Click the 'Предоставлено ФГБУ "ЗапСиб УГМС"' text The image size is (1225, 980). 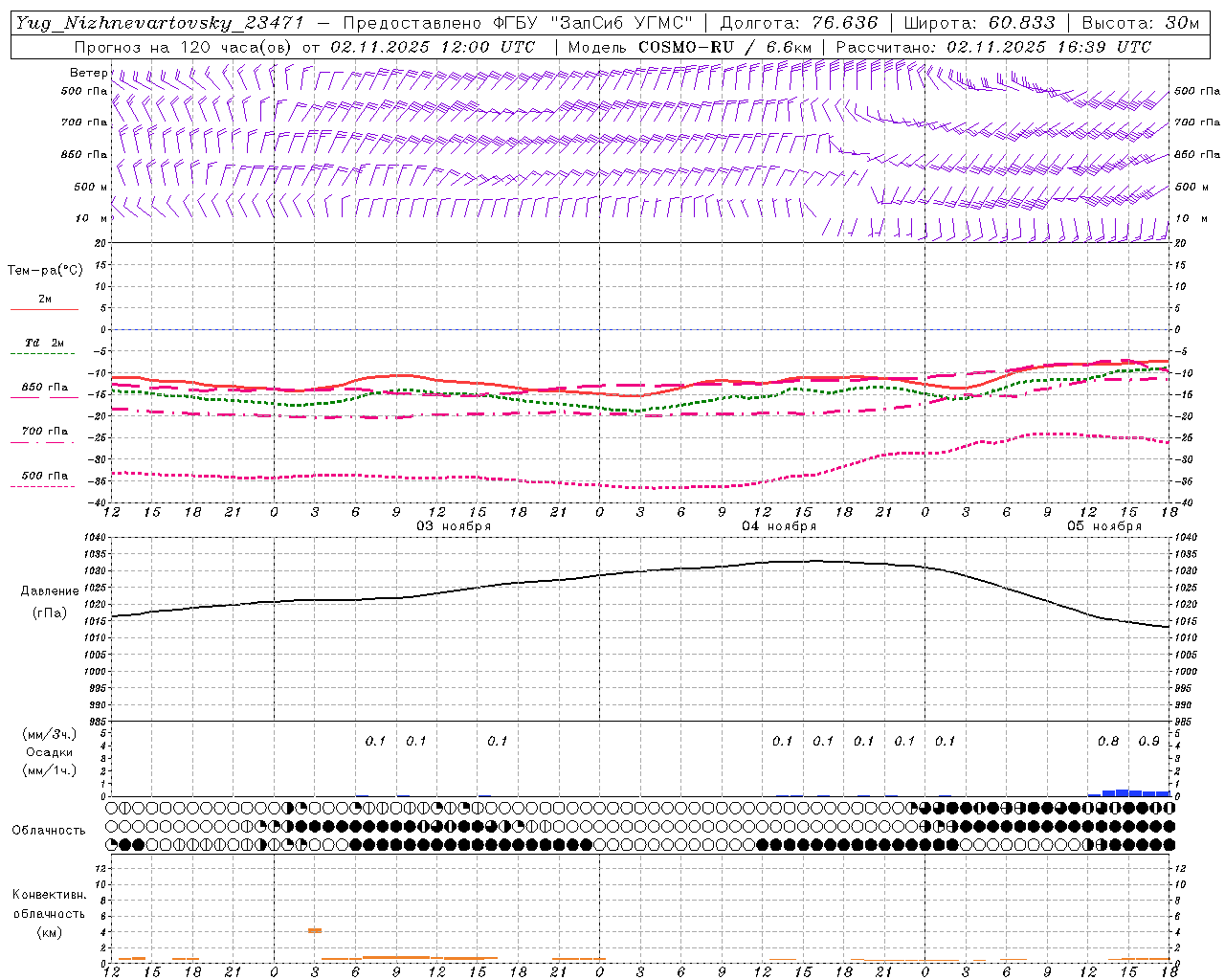[518, 23]
